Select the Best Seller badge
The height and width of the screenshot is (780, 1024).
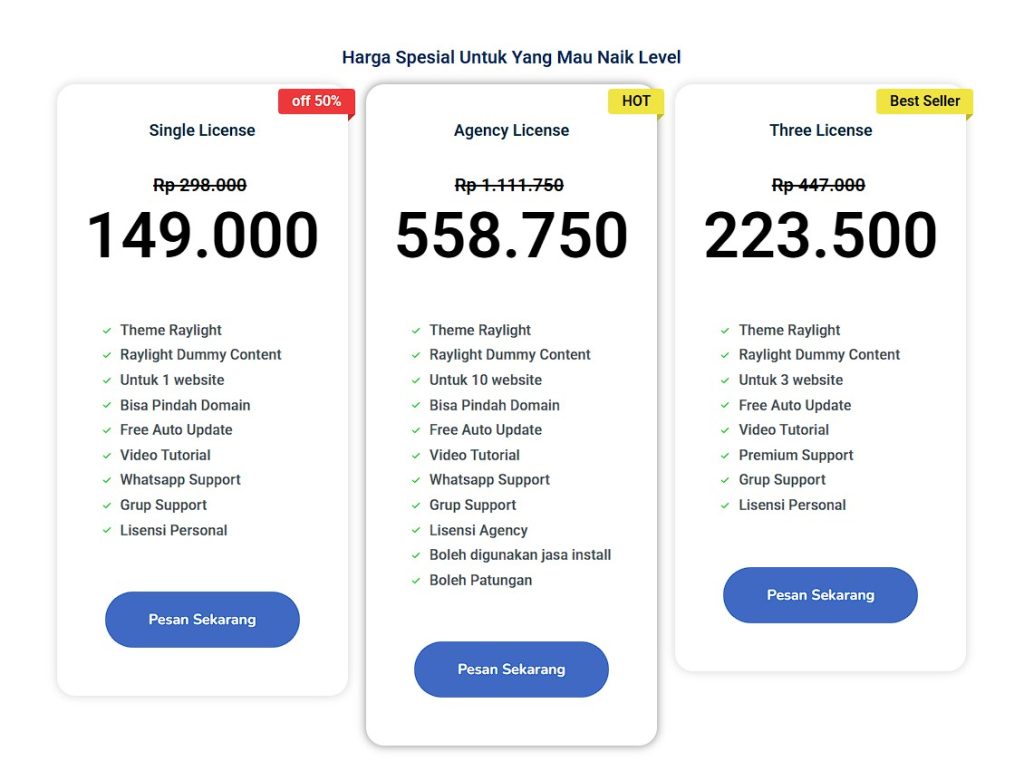(924, 101)
